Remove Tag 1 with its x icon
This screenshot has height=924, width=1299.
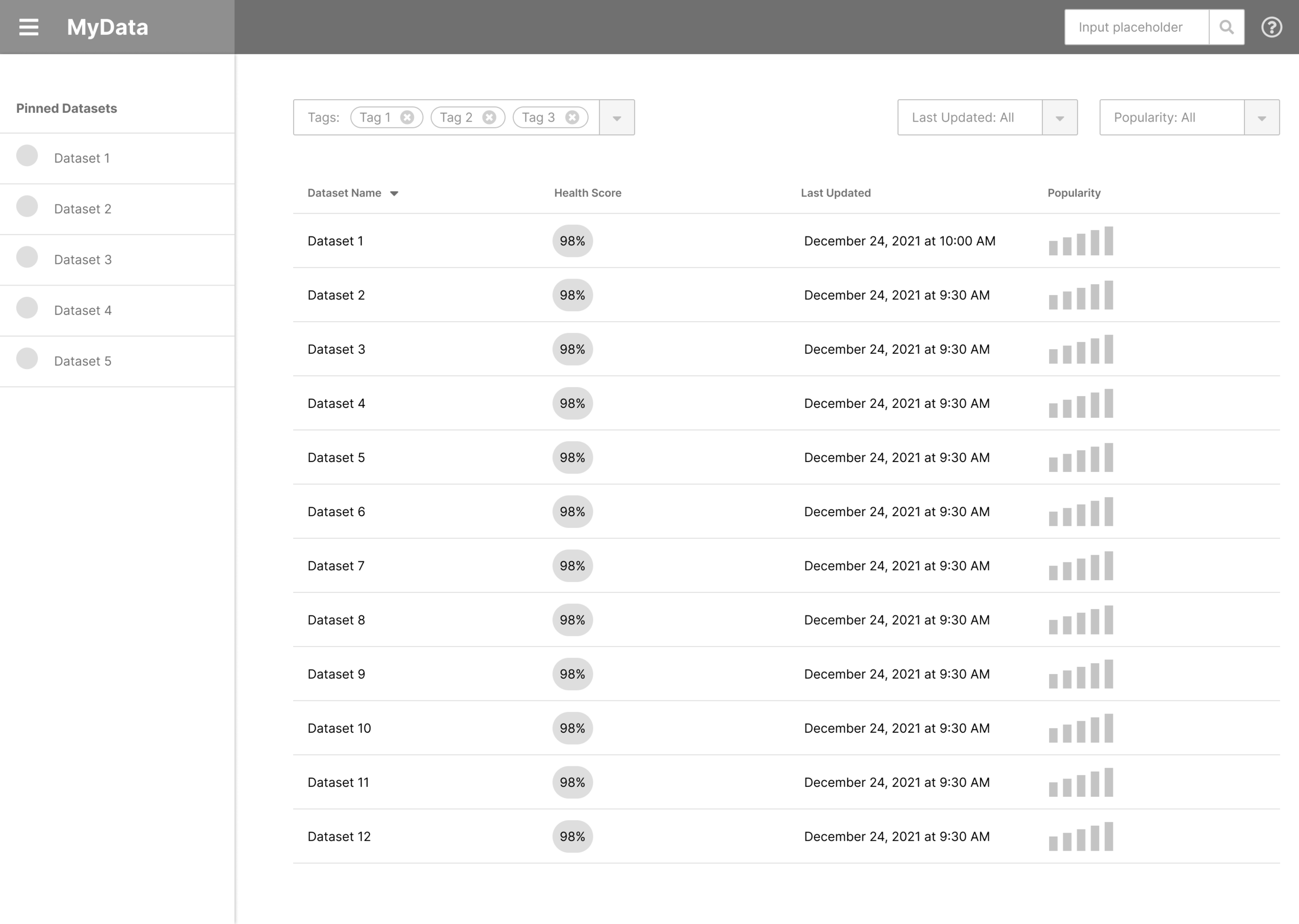coord(407,117)
